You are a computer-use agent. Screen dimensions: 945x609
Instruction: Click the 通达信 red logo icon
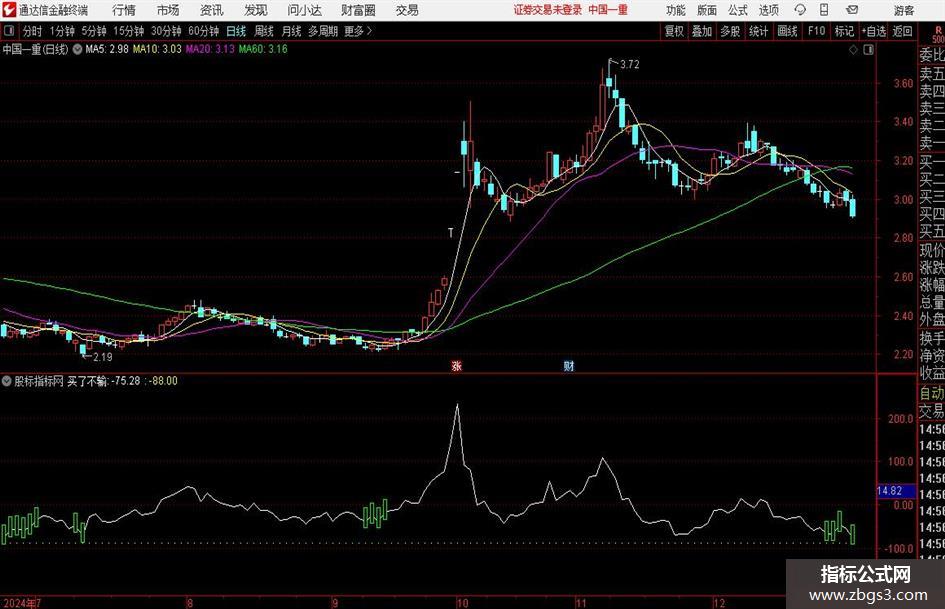[9, 10]
